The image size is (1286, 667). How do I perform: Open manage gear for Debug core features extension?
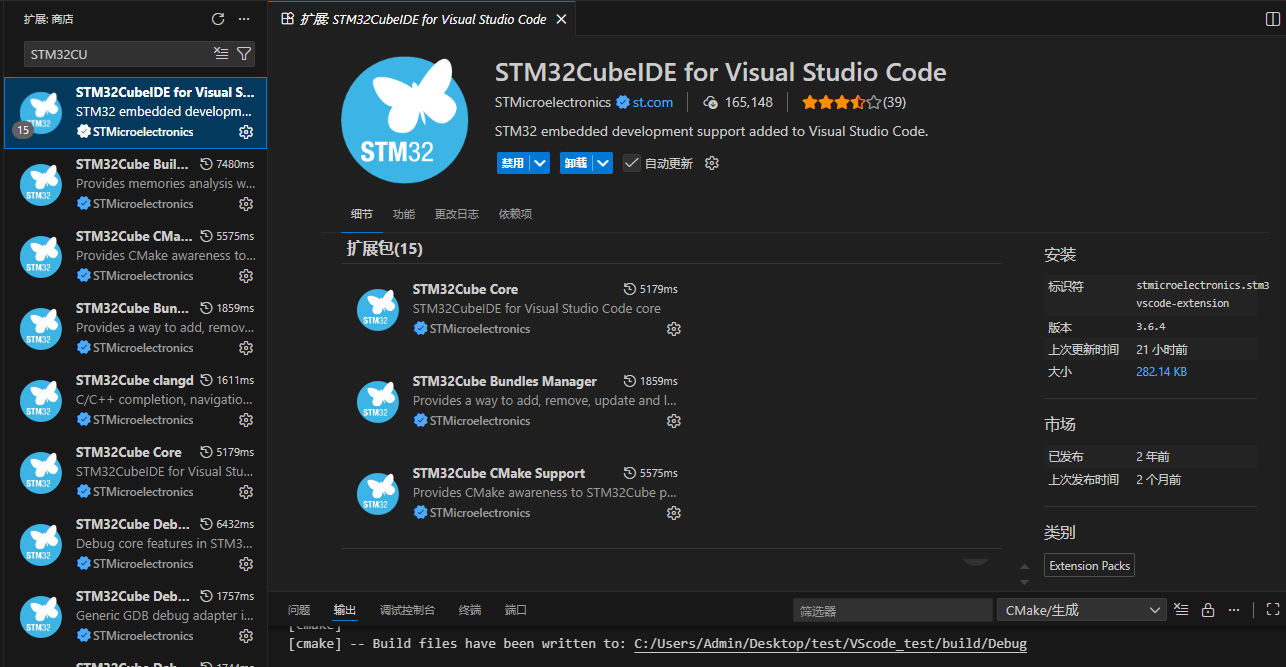[246, 564]
